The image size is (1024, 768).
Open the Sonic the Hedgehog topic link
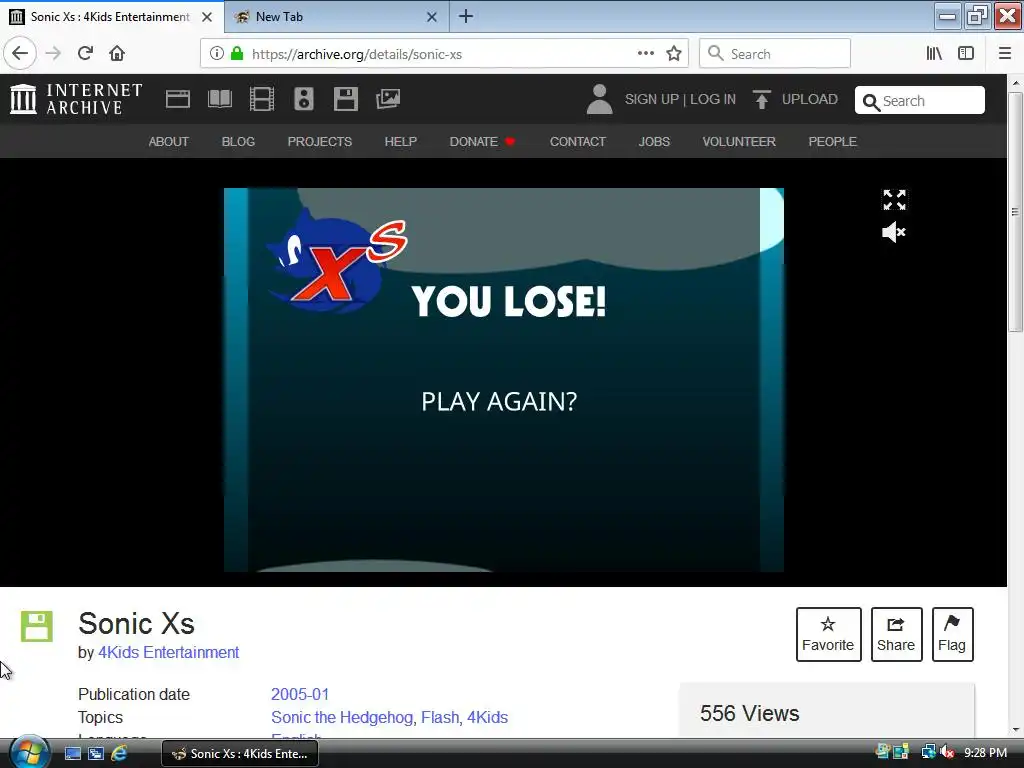coord(342,718)
